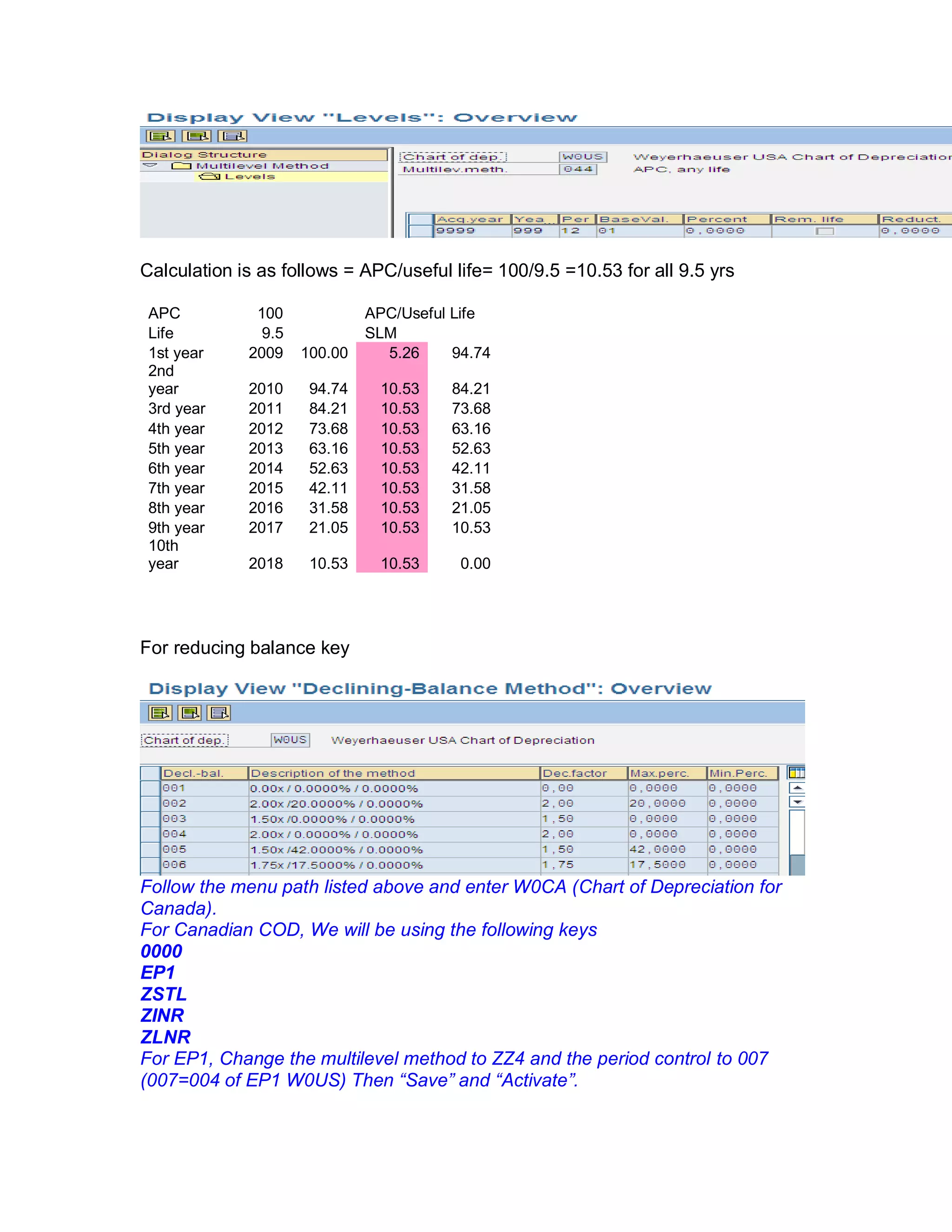
Task: Click the Per cell showing 12
Action: tap(577, 231)
